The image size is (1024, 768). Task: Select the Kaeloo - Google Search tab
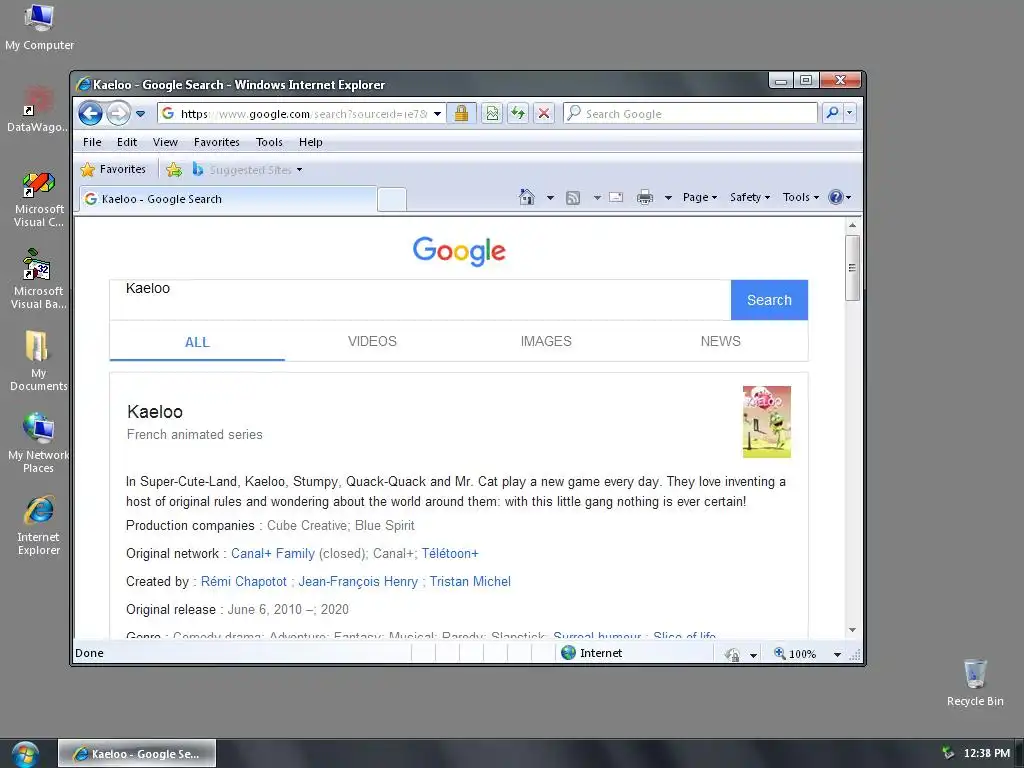(228, 199)
